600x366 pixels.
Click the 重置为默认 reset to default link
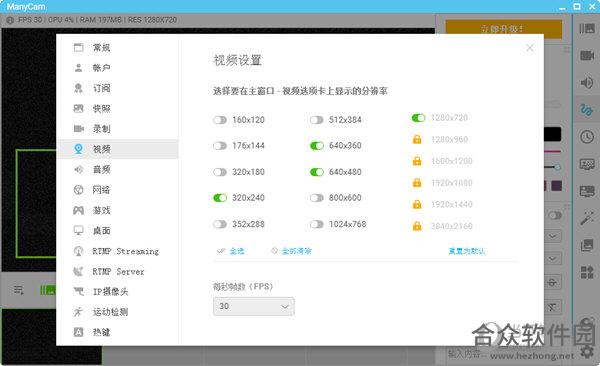(x=466, y=251)
